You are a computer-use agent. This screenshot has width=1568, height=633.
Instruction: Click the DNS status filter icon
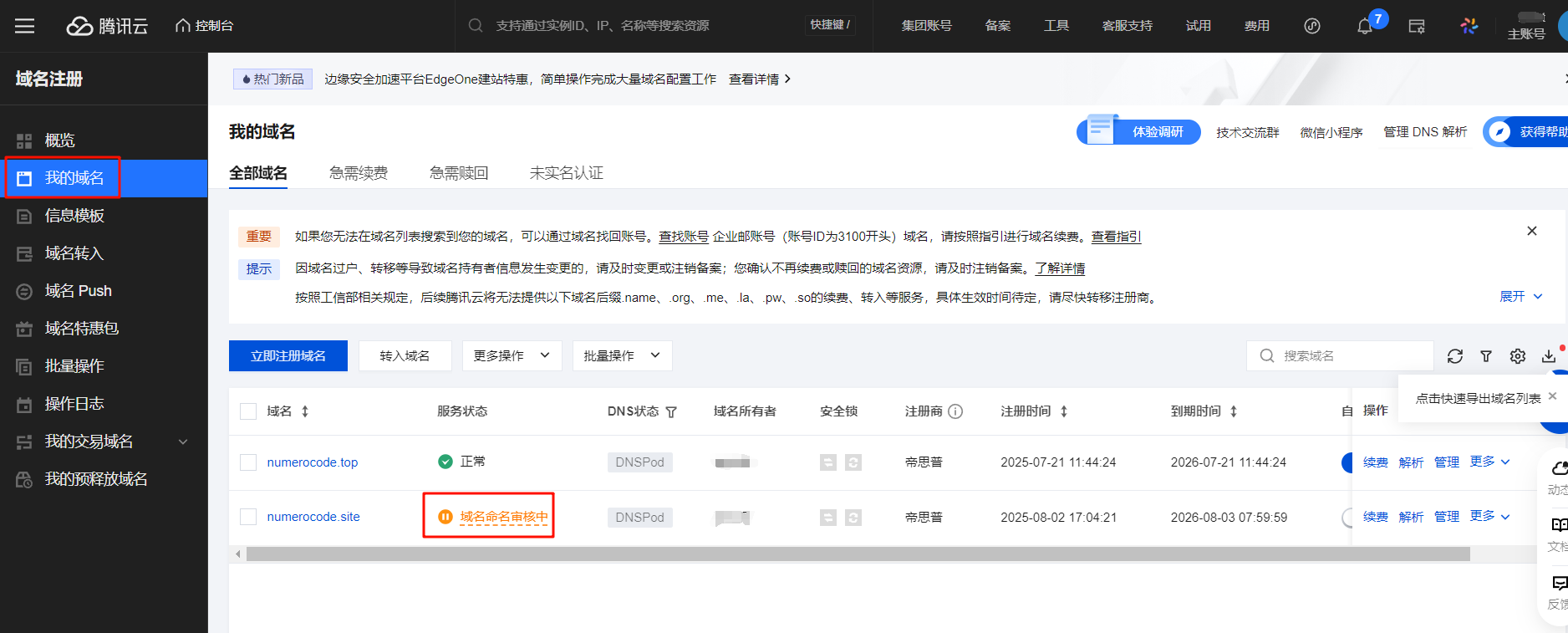(671, 411)
